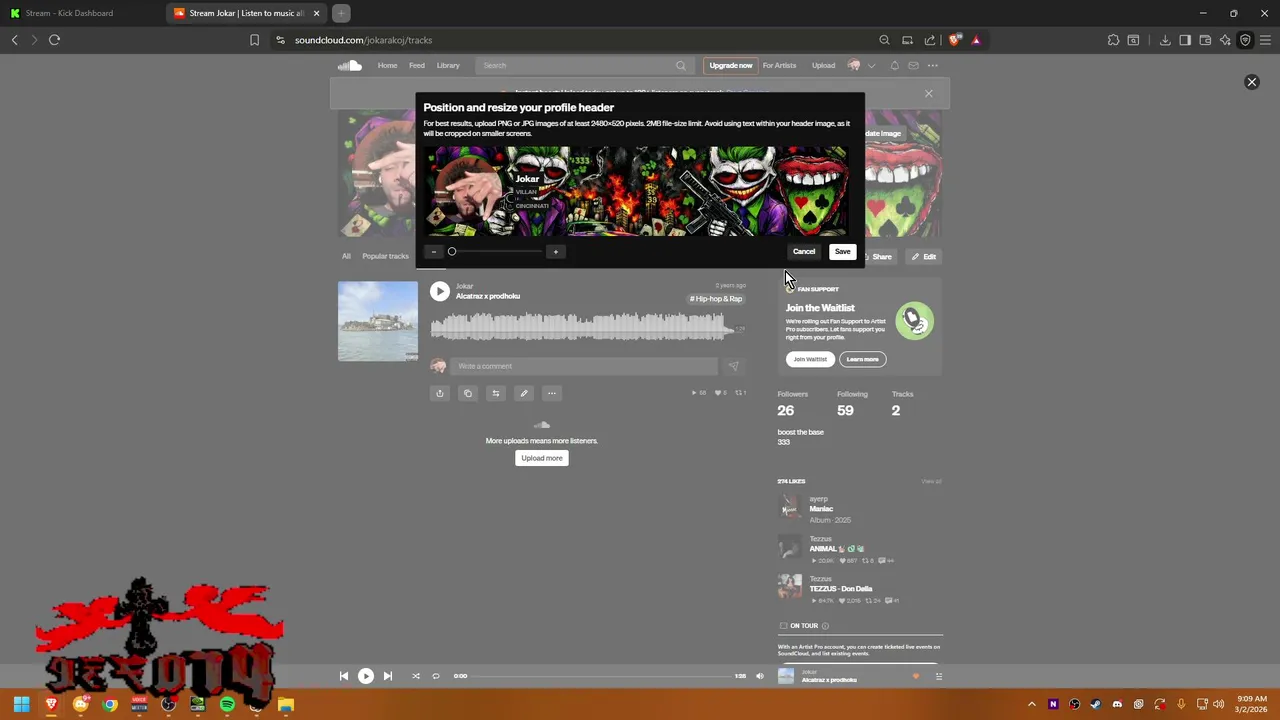Switch to Stream - Kick Dashboard tab
1280x720 pixels.
(x=82, y=13)
